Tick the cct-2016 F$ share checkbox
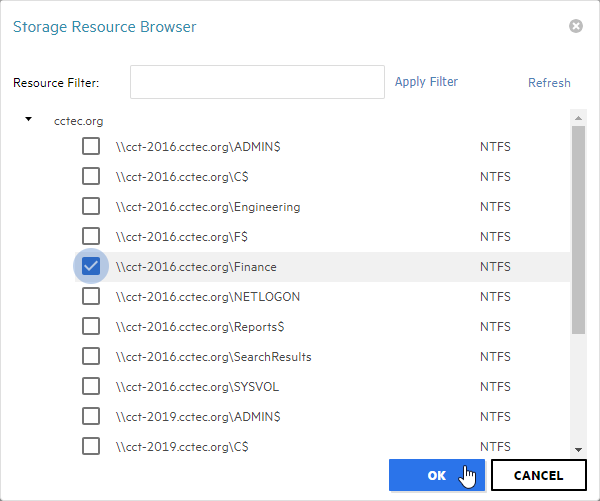This screenshot has width=600, height=501. (91, 237)
